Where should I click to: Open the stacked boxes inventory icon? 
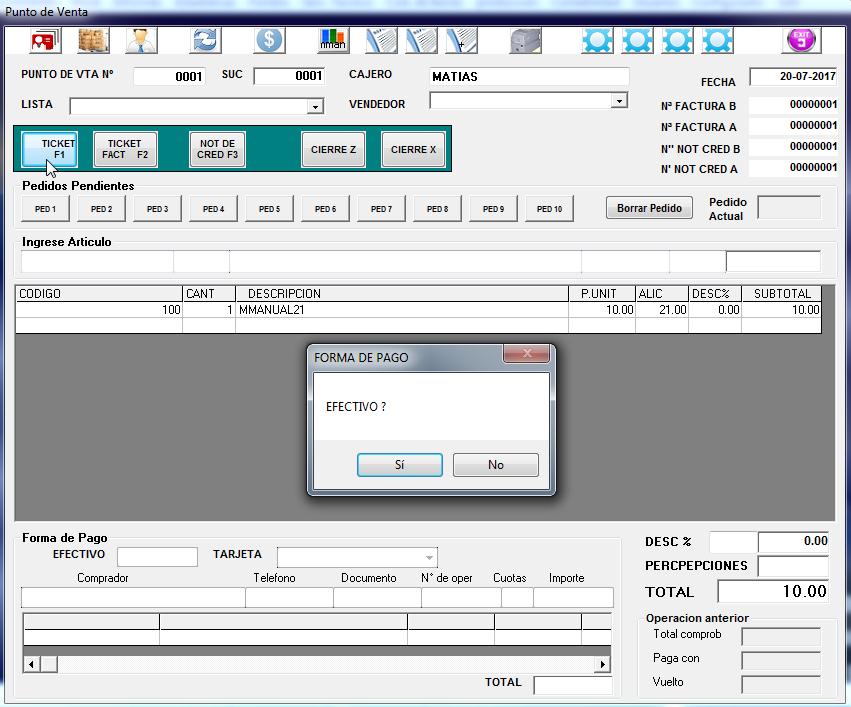point(93,41)
